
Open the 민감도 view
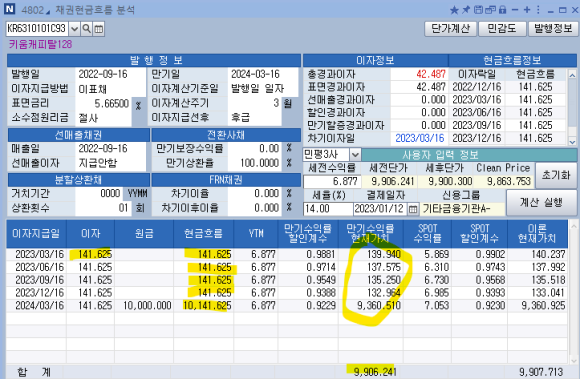click(502, 28)
